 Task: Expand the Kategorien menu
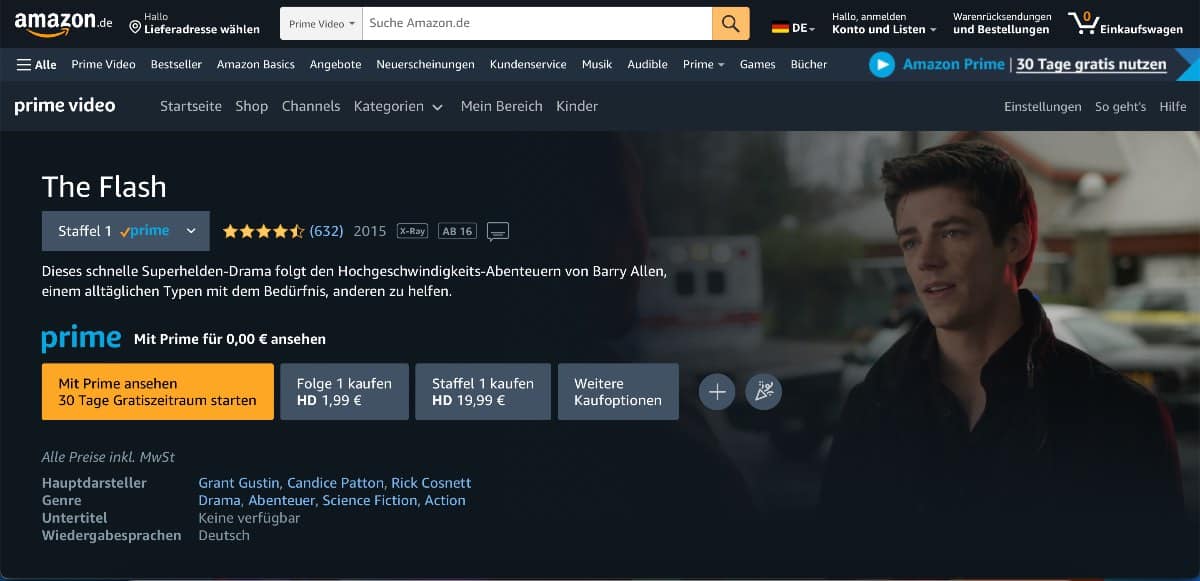click(x=398, y=106)
